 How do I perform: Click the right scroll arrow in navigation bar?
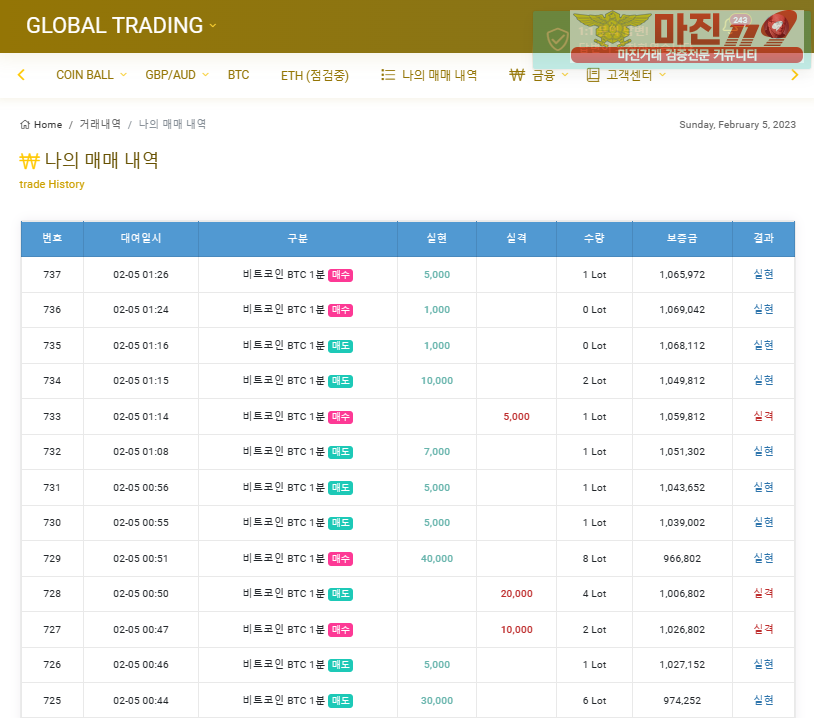(x=795, y=75)
